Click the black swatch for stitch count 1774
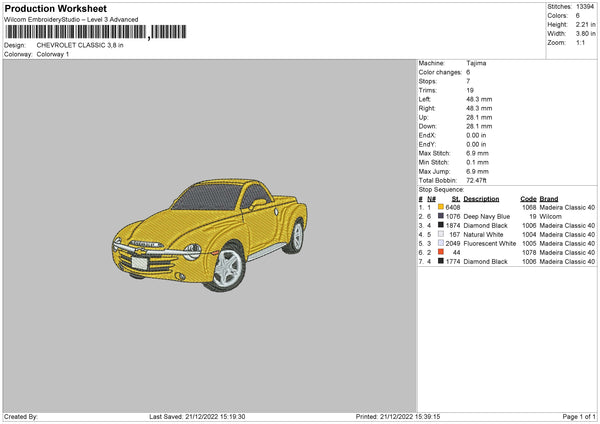 tap(440, 262)
